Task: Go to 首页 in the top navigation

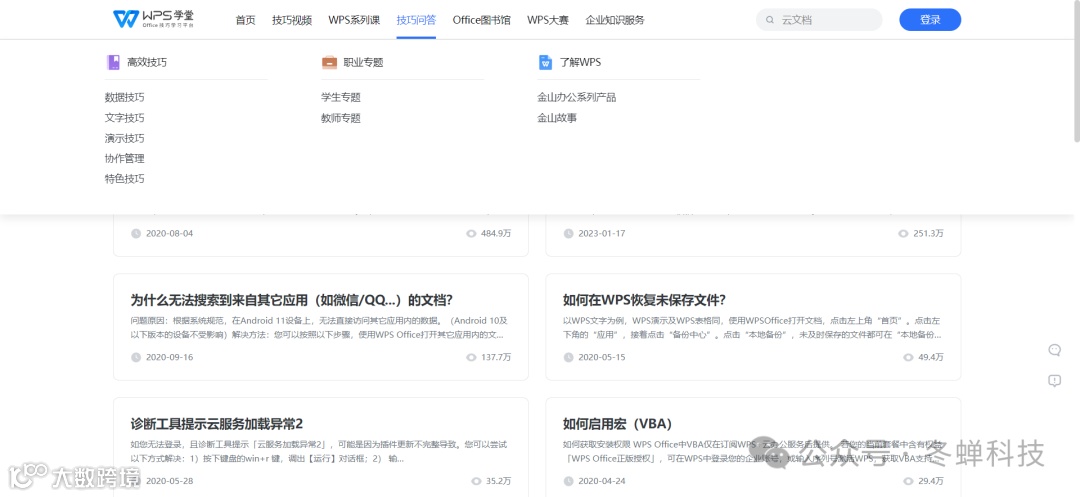Action: (x=245, y=20)
